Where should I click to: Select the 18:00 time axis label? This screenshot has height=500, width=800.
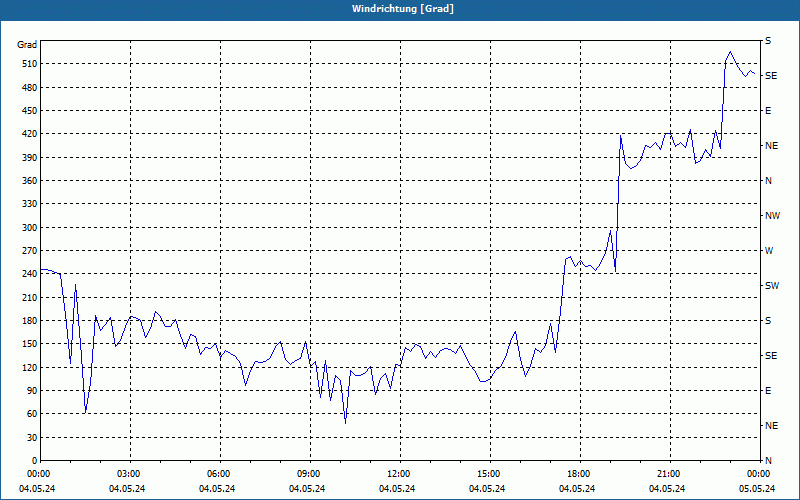pyautogui.click(x=580, y=474)
